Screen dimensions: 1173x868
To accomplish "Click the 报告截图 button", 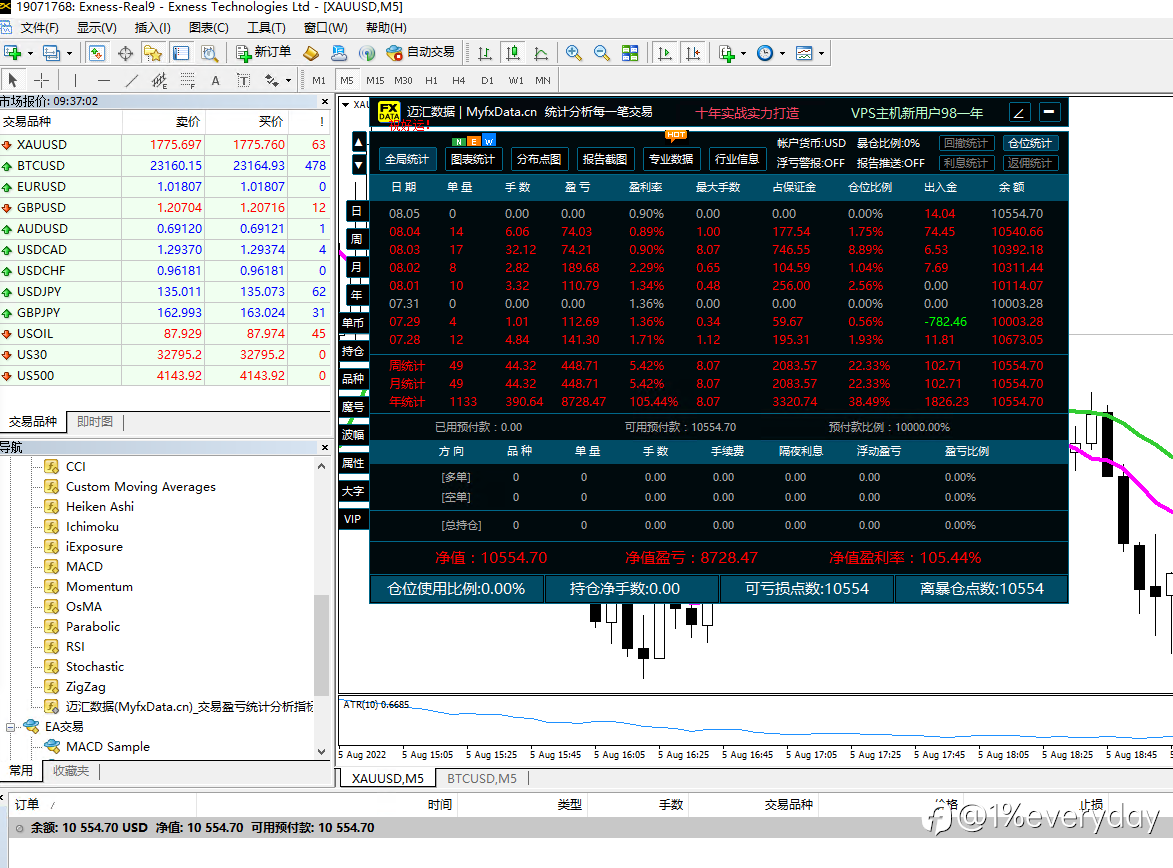I will pos(604,159).
